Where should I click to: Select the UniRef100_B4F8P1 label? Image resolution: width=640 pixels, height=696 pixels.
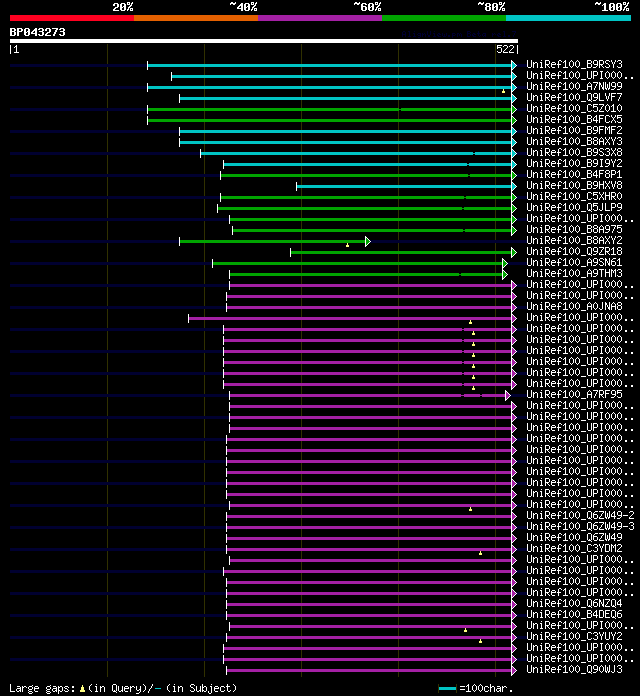574,174
